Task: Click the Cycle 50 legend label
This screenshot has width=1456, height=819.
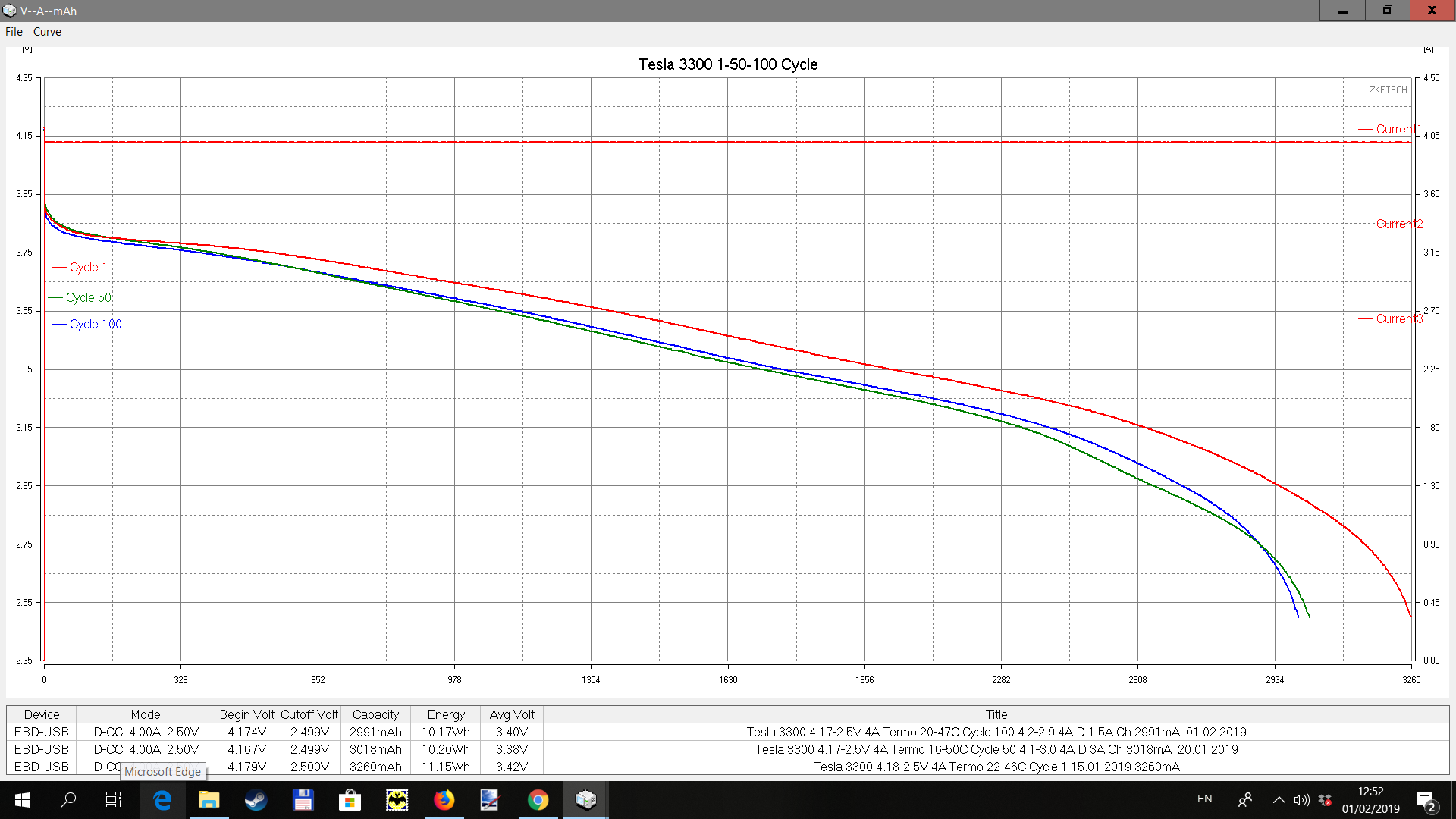Action: 88,297
